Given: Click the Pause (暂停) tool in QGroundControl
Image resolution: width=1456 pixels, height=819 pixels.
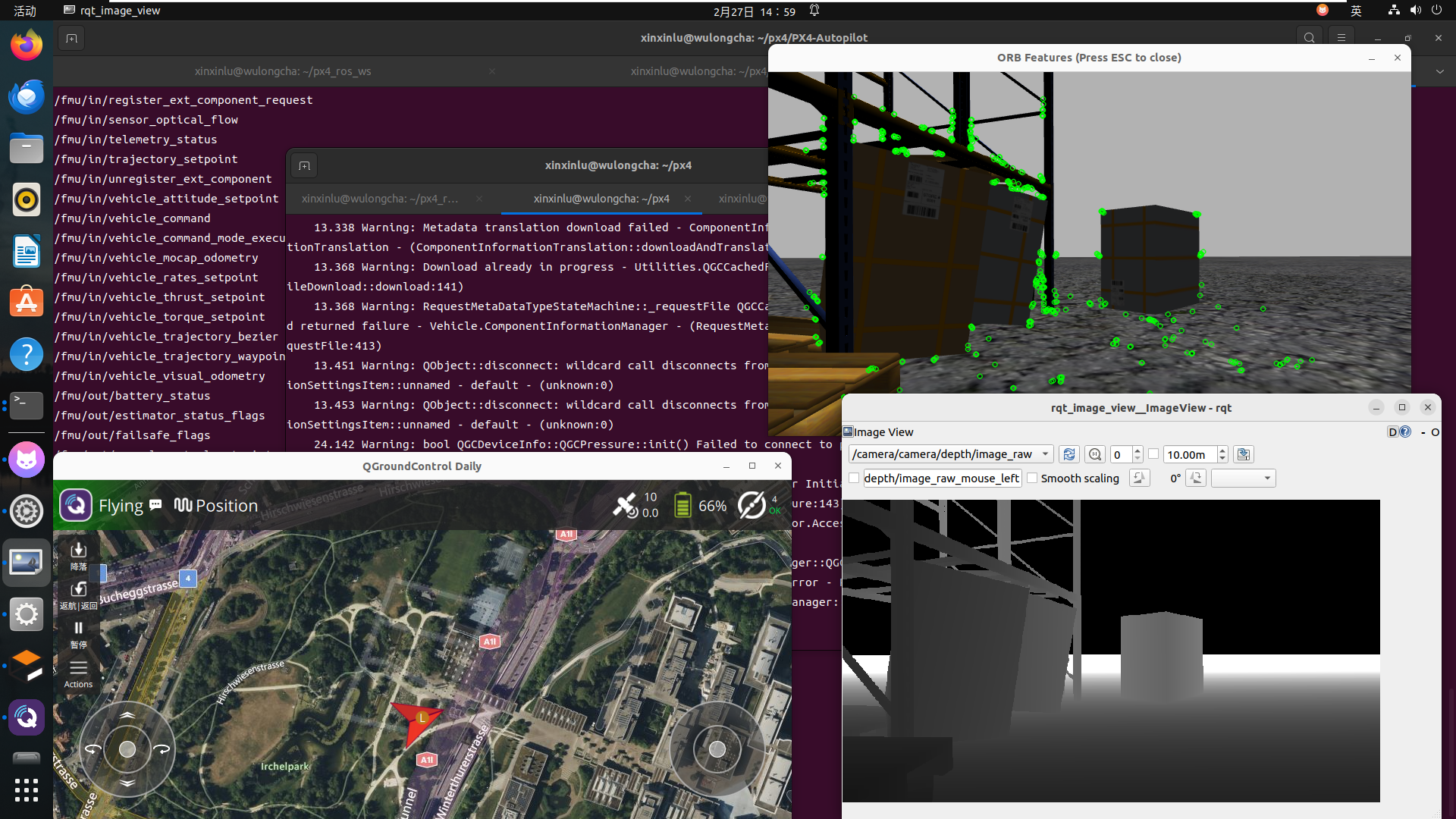Looking at the screenshot, I should point(78,635).
